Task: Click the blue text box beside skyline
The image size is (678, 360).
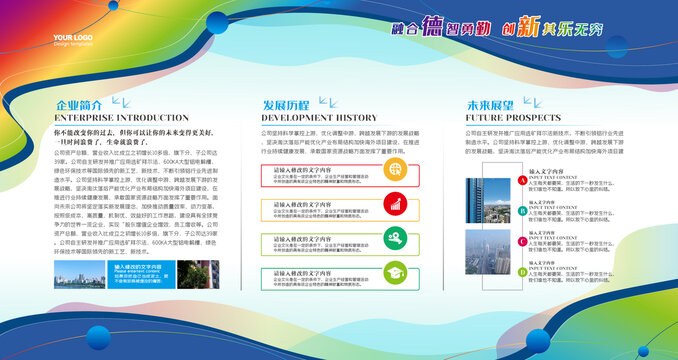Action: coord(141,274)
